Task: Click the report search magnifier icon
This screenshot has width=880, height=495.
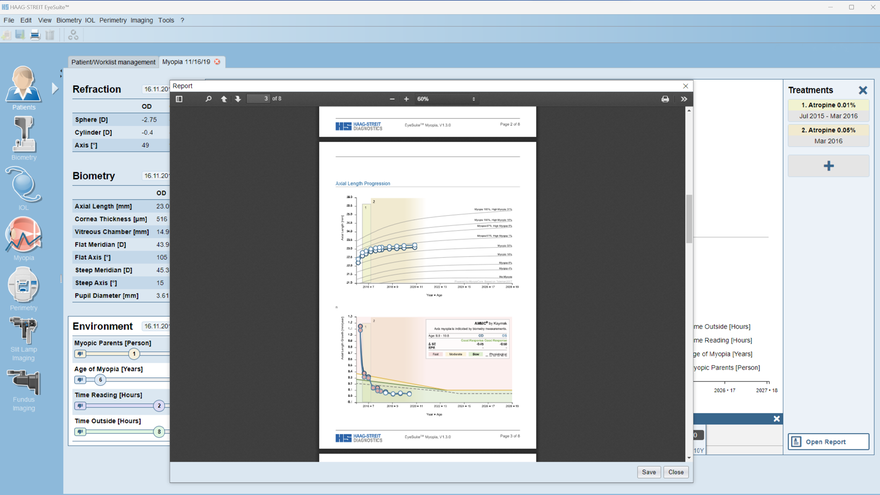Action: (x=209, y=99)
